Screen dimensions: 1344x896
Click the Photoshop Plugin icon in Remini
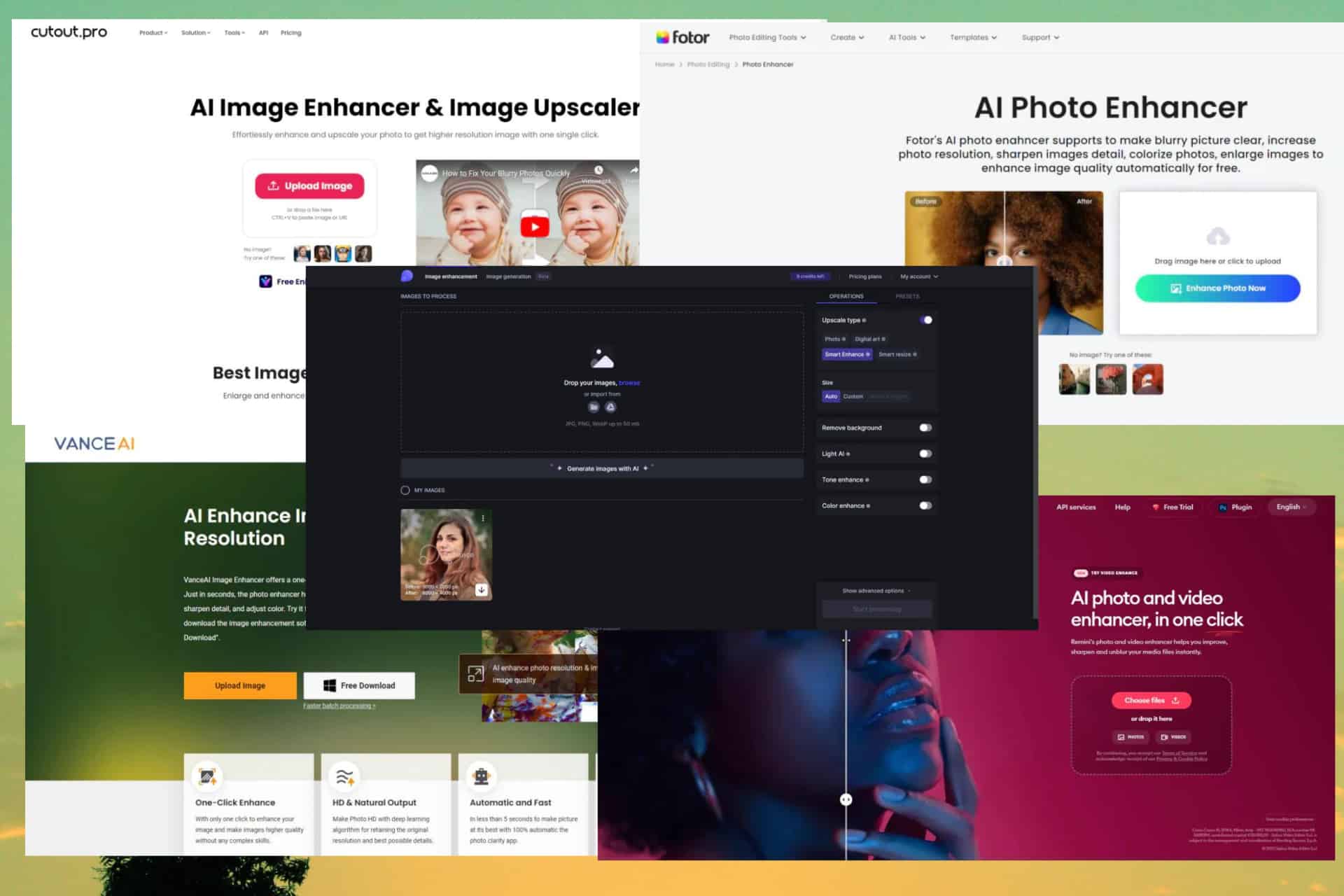point(1222,507)
